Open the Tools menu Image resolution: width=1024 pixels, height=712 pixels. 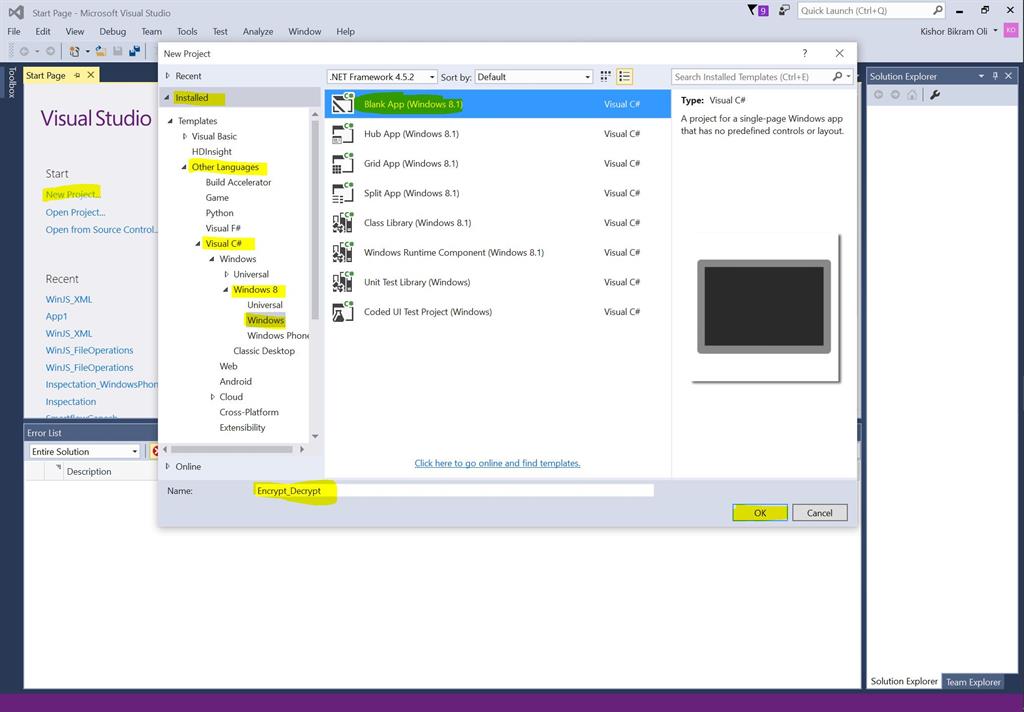point(187,31)
